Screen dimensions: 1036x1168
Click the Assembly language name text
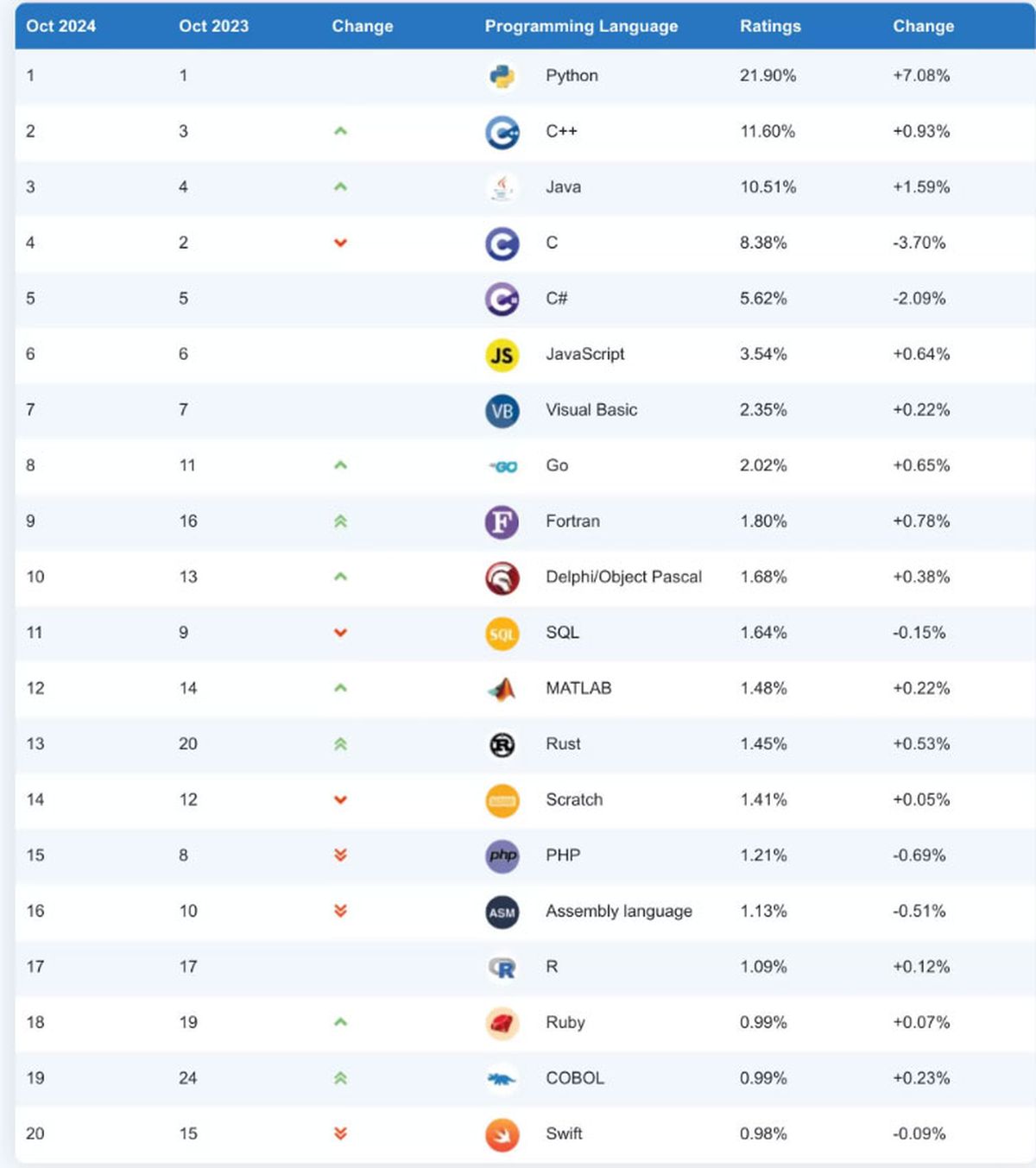(x=618, y=911)
